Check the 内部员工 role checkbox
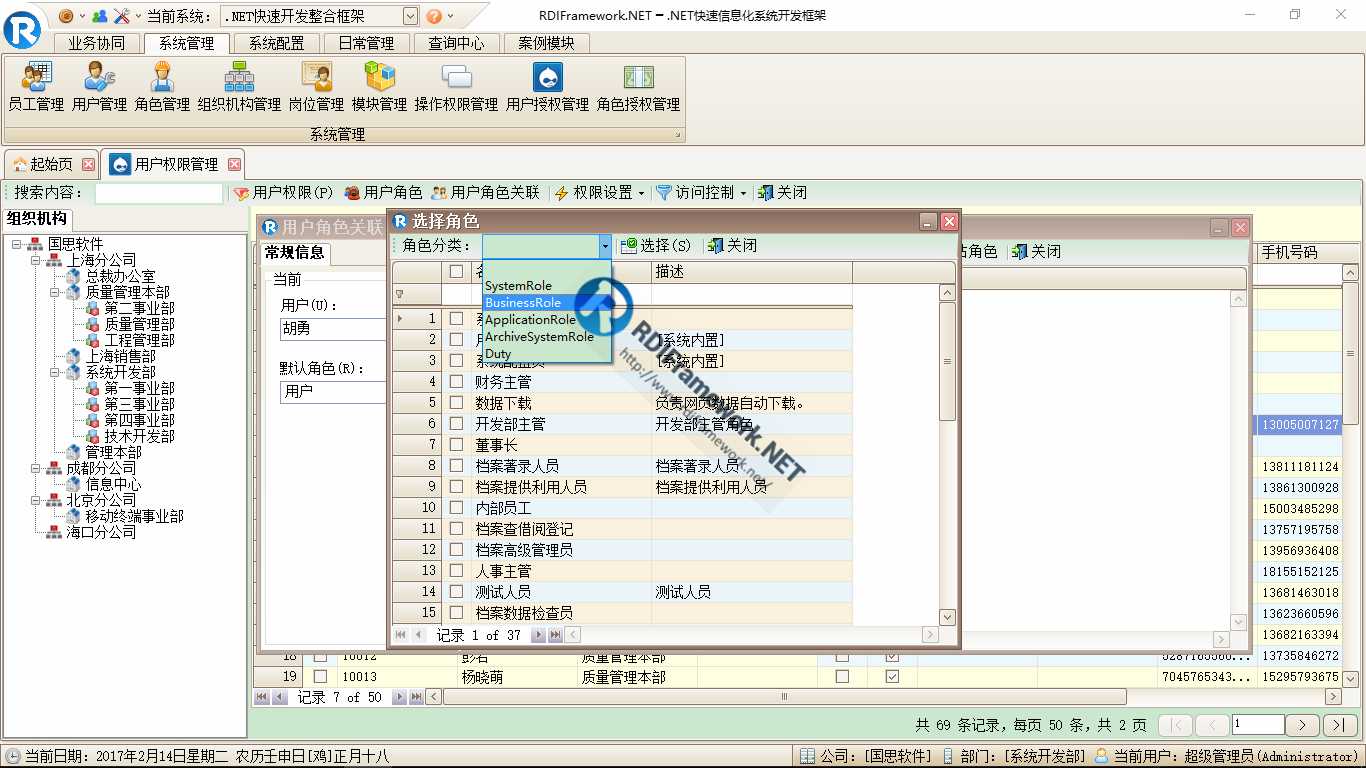This screenshot has height=768, width=1366. tap(456, 507)
